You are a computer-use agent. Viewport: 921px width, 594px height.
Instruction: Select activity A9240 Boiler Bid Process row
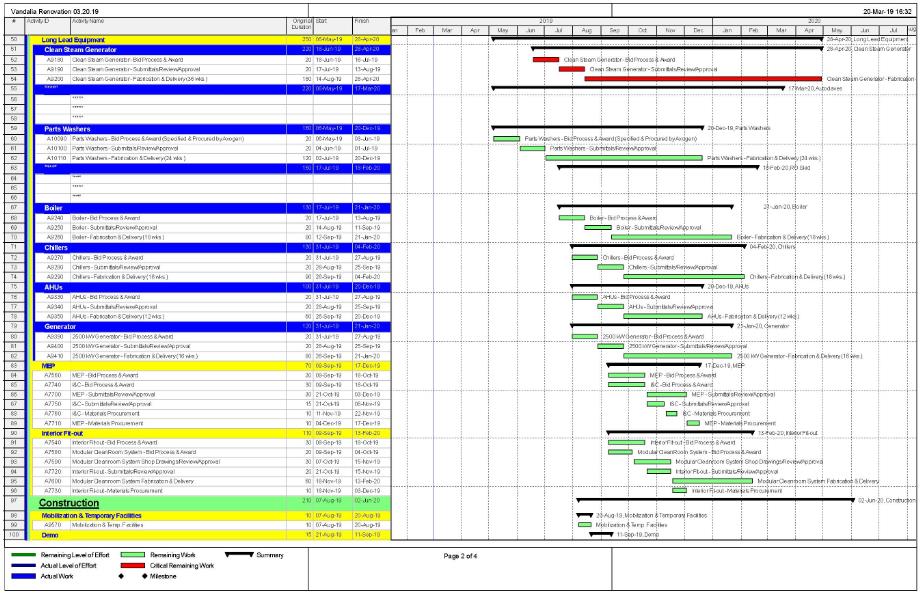[150, 217]
